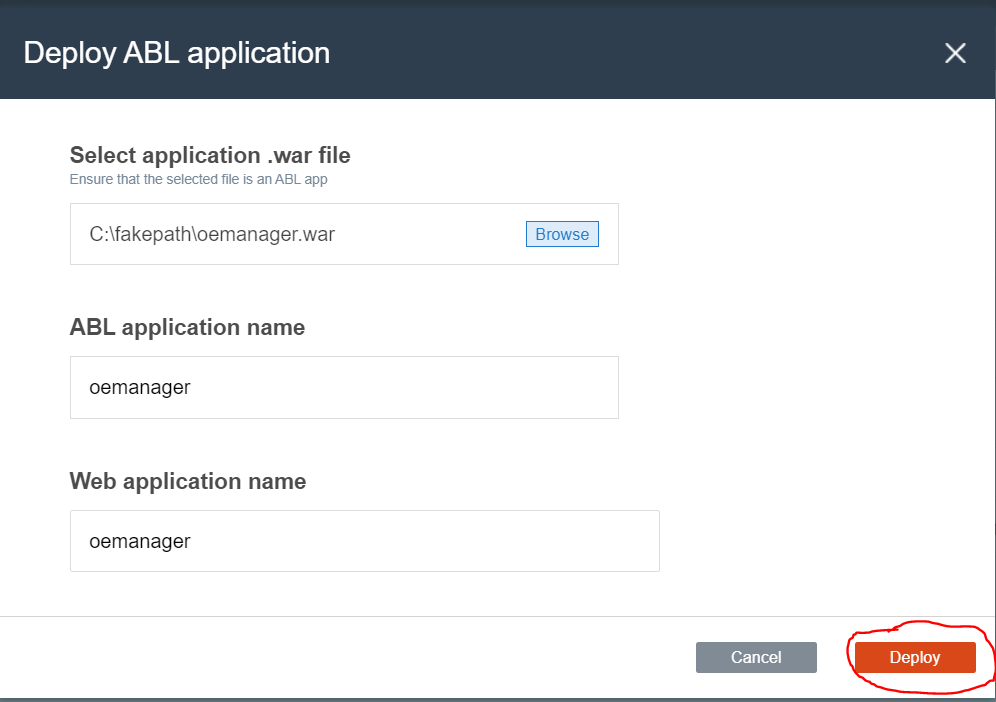The width and height of the screenshot is (996, 702).
Task: Click the Select application .war file heading
Action: point(210,155)
